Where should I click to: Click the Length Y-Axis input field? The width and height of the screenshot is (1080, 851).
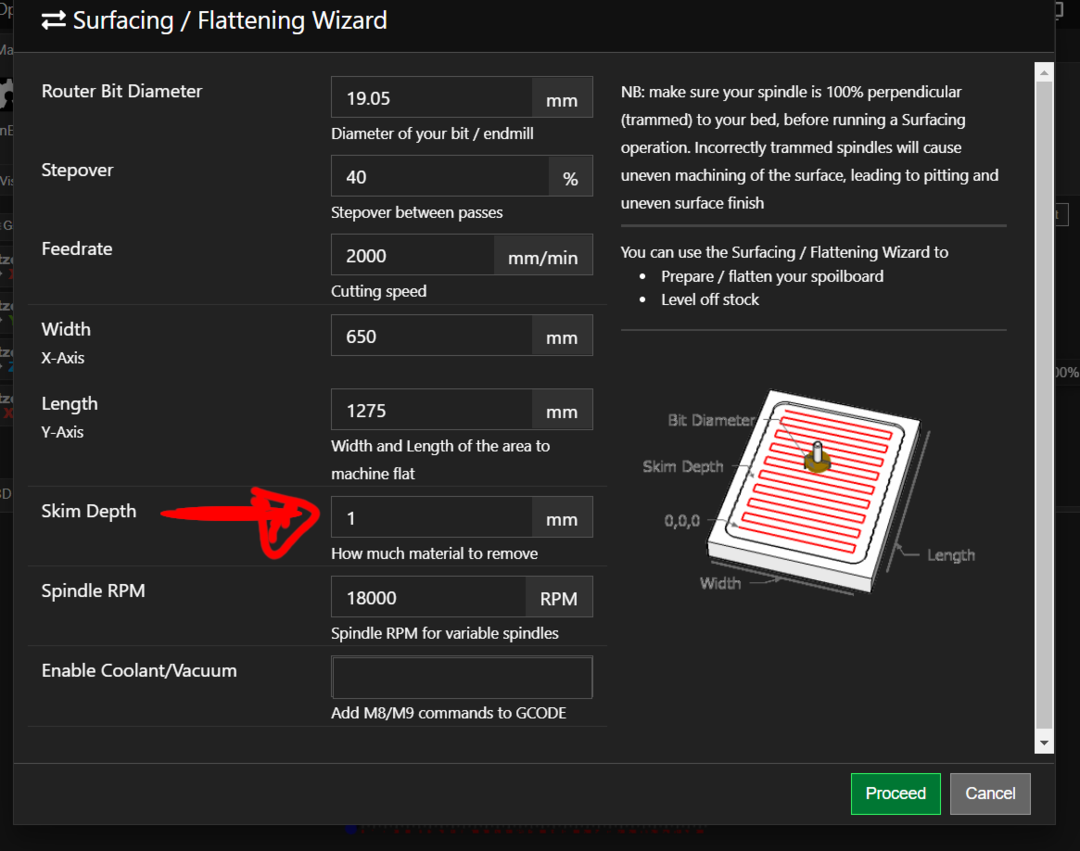(431, 410)
